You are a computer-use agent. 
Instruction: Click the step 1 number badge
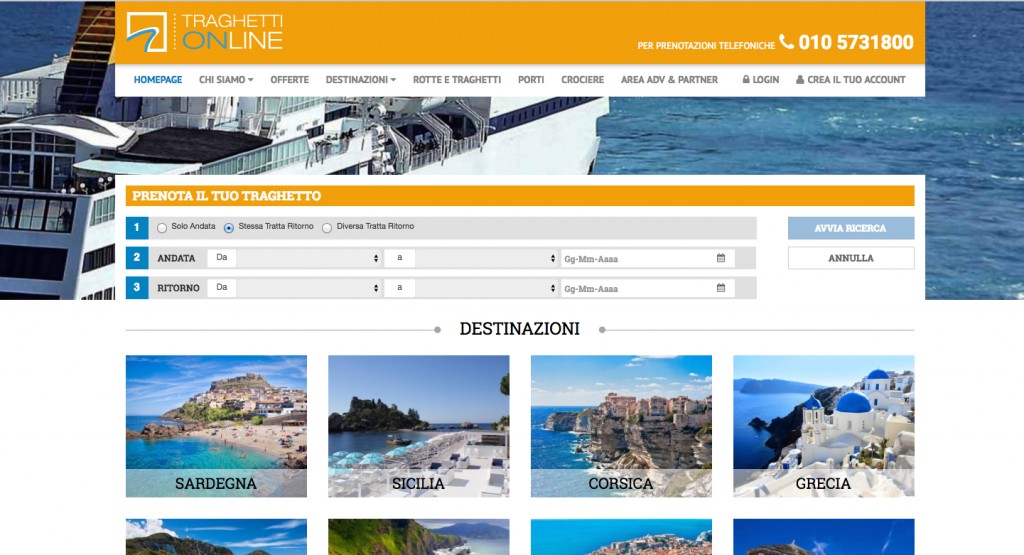coord(137,228)
